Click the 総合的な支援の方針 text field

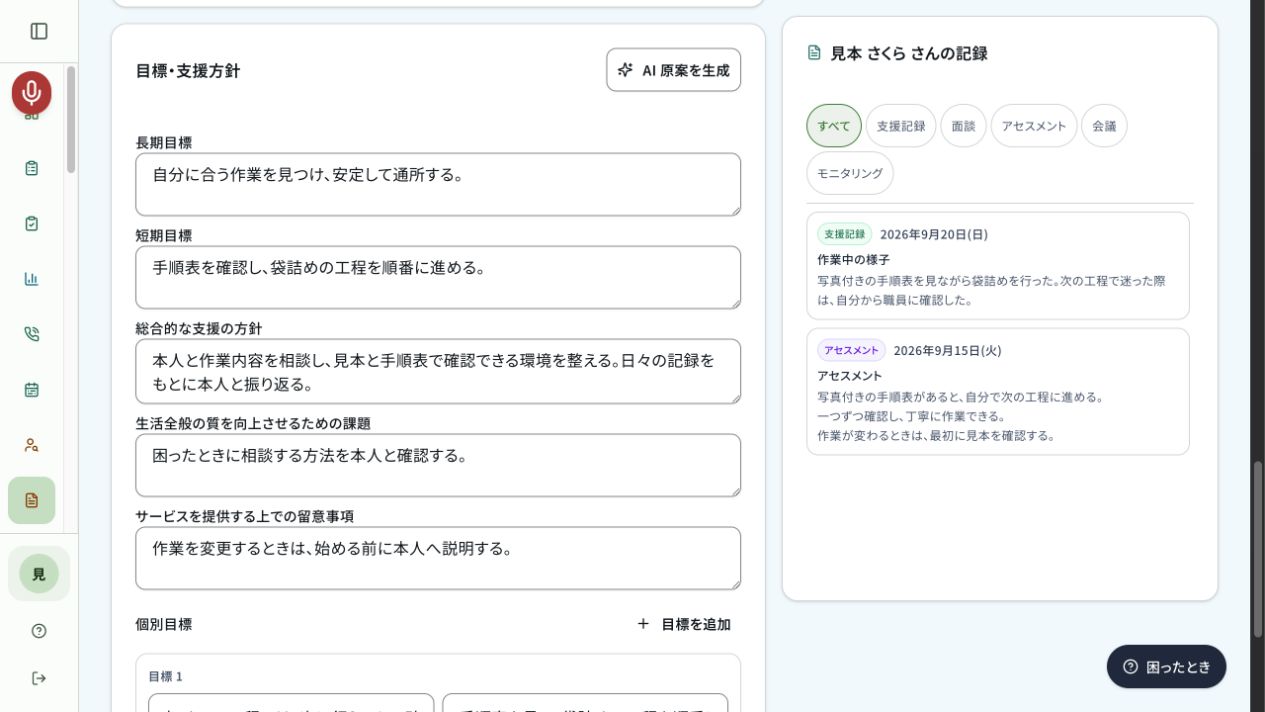coord(438,371)
